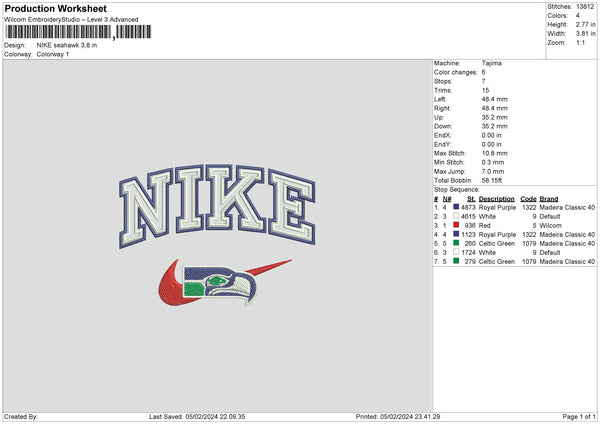Click the EndX value 0.00 in

coord(491,135)
